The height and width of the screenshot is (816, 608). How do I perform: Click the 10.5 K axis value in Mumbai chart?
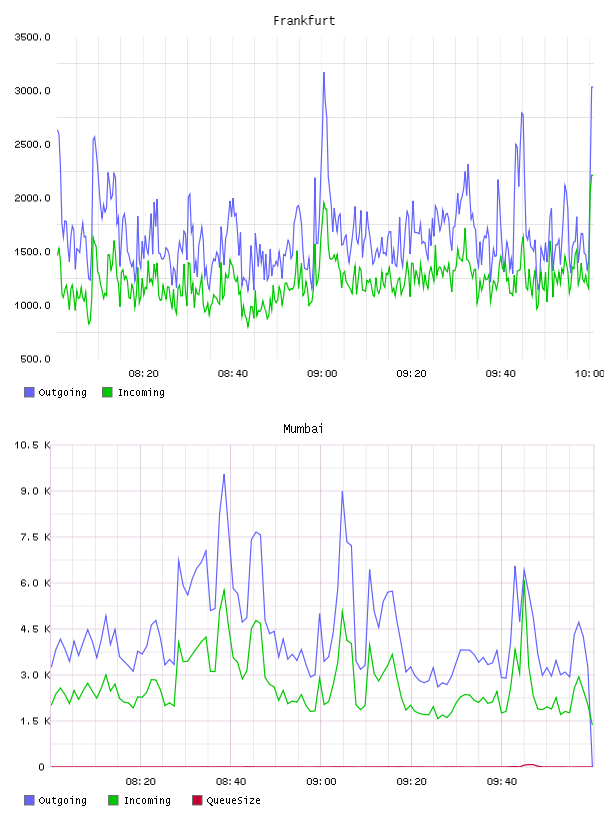click(x=32, y=445)
